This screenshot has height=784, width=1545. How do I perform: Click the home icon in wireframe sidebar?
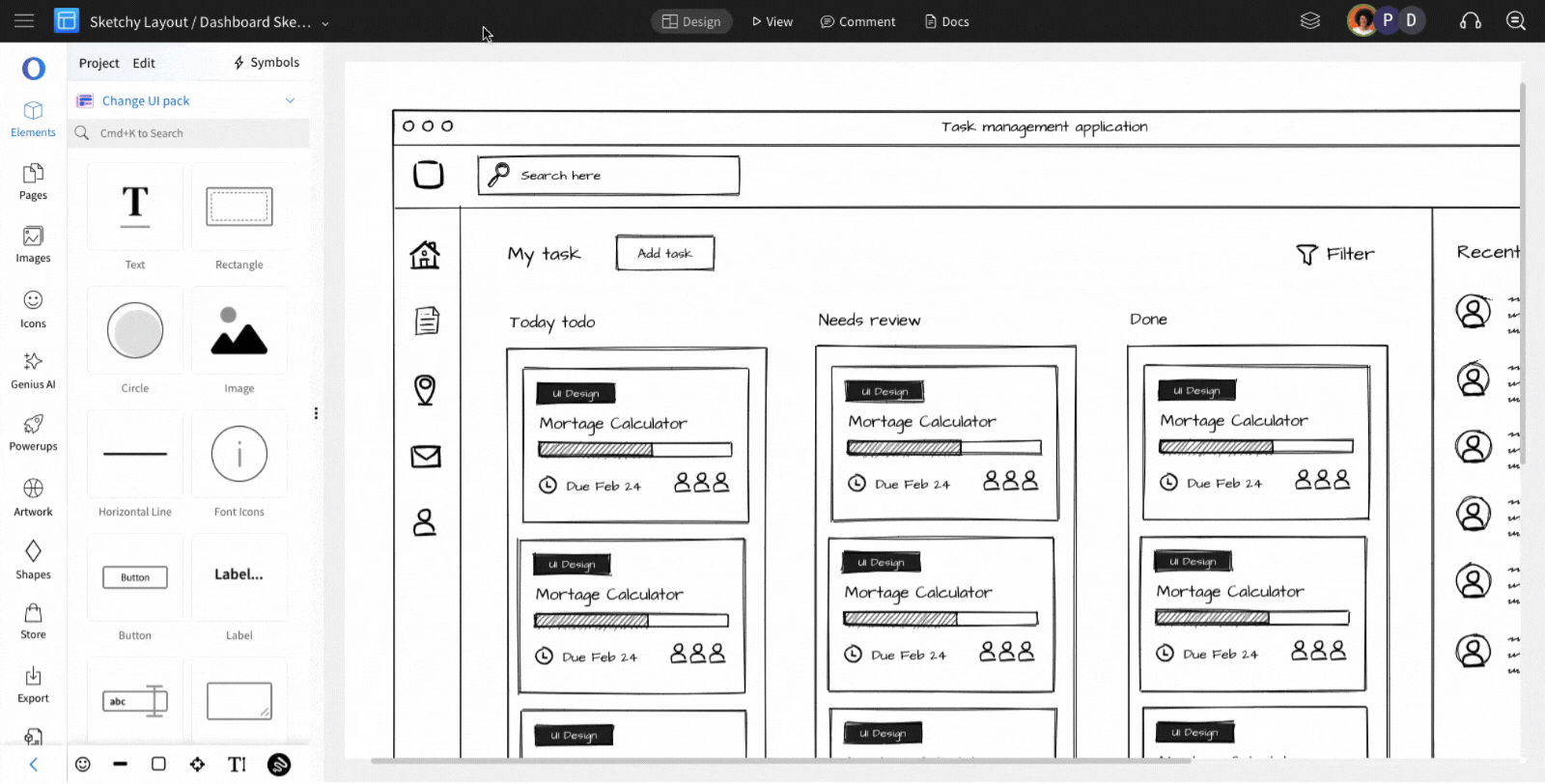click(425, 255)
